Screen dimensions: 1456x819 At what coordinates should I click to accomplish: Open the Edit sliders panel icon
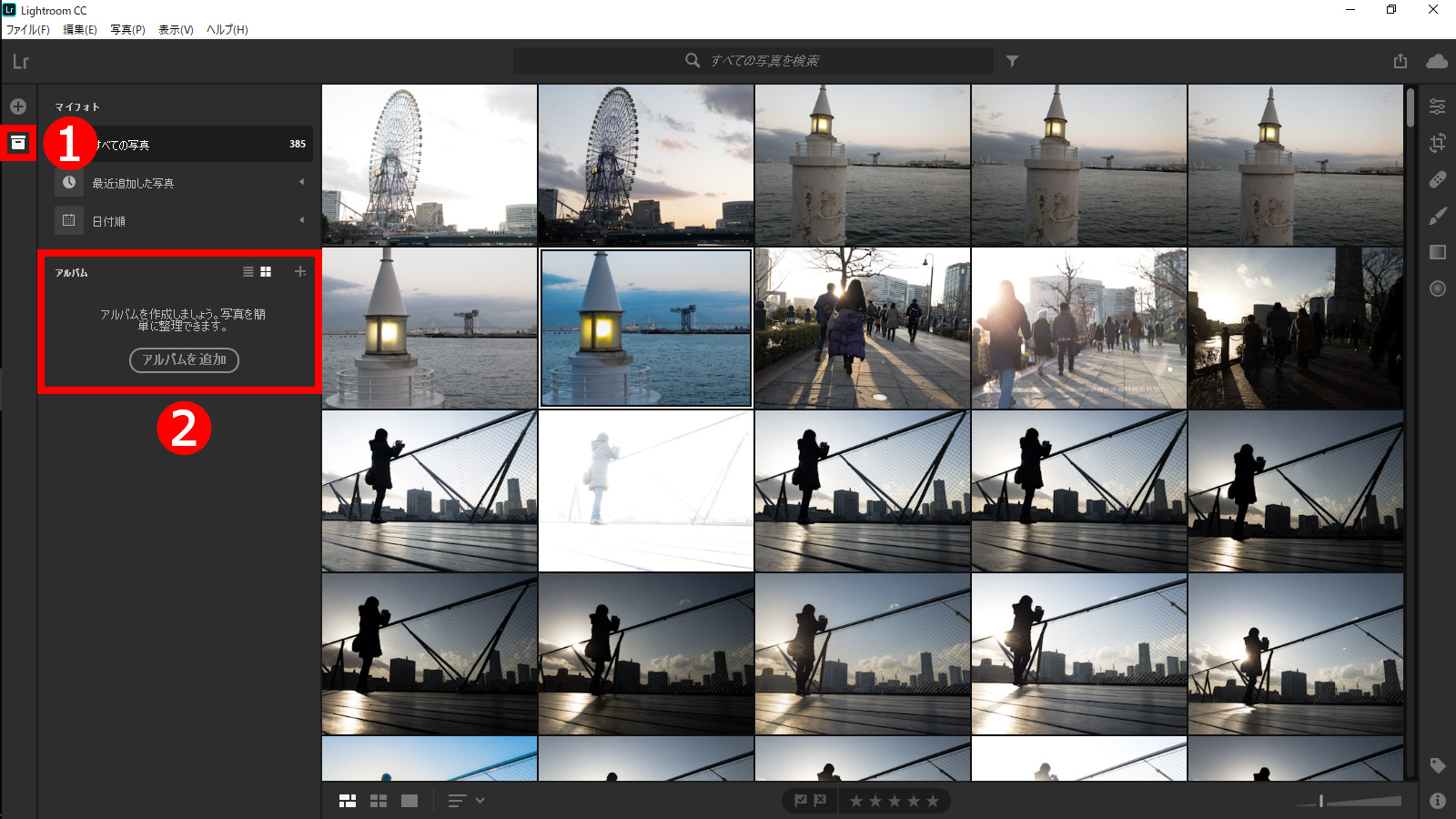1438,106
